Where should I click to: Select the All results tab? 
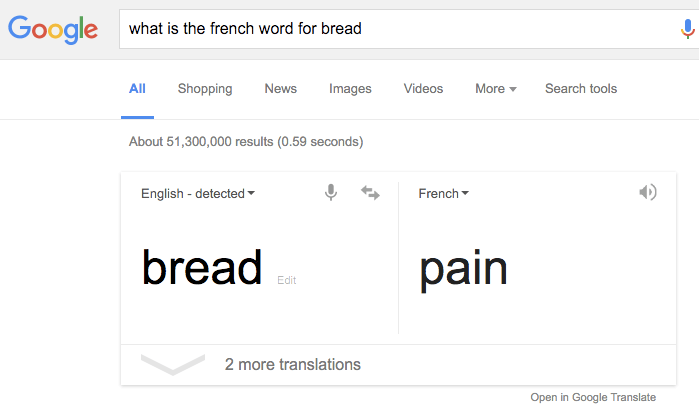pos(137,88)
